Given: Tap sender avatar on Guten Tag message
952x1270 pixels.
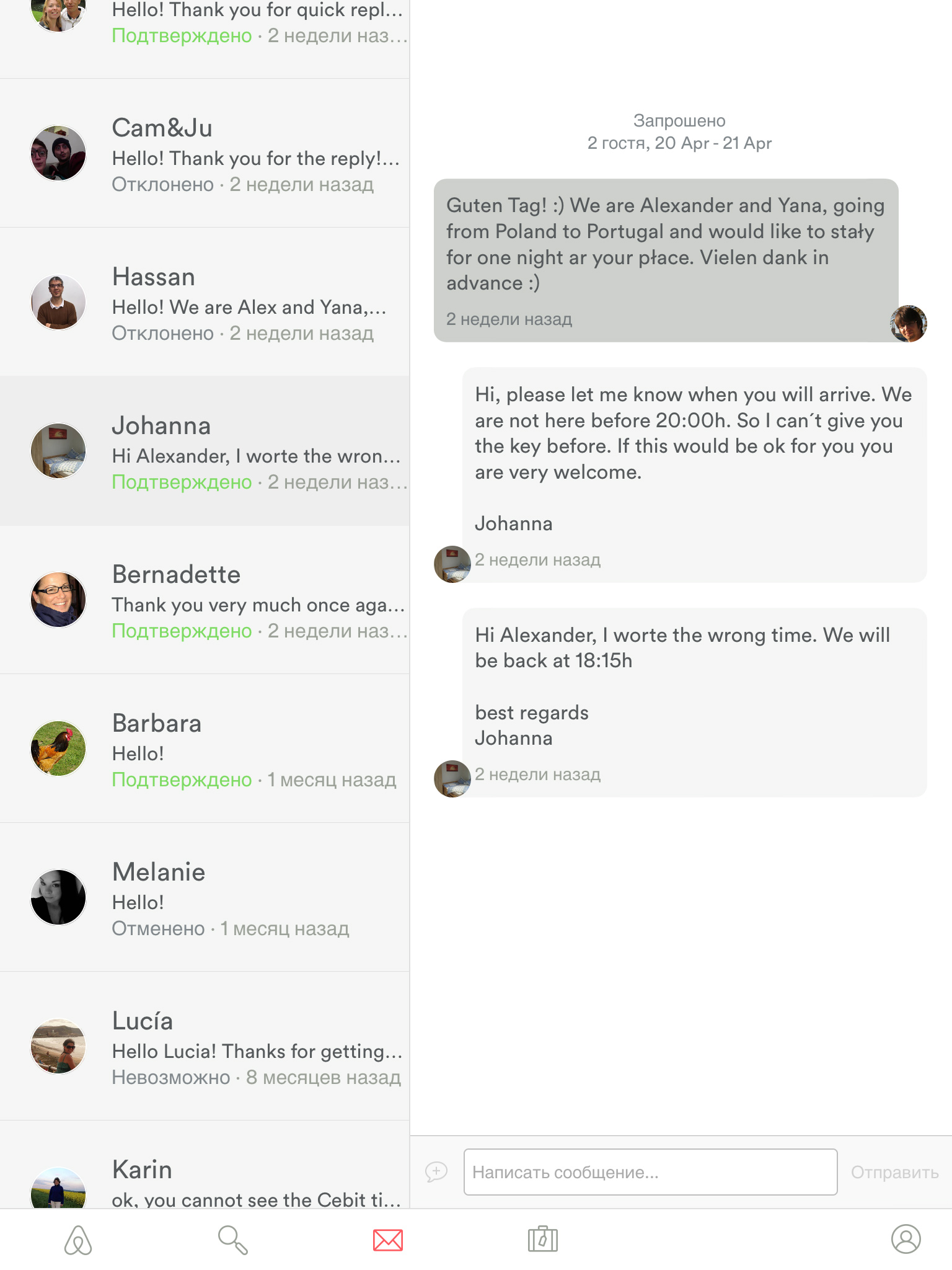Looking at the screenshot, I should pyautogui.click(x=908, y=323).
